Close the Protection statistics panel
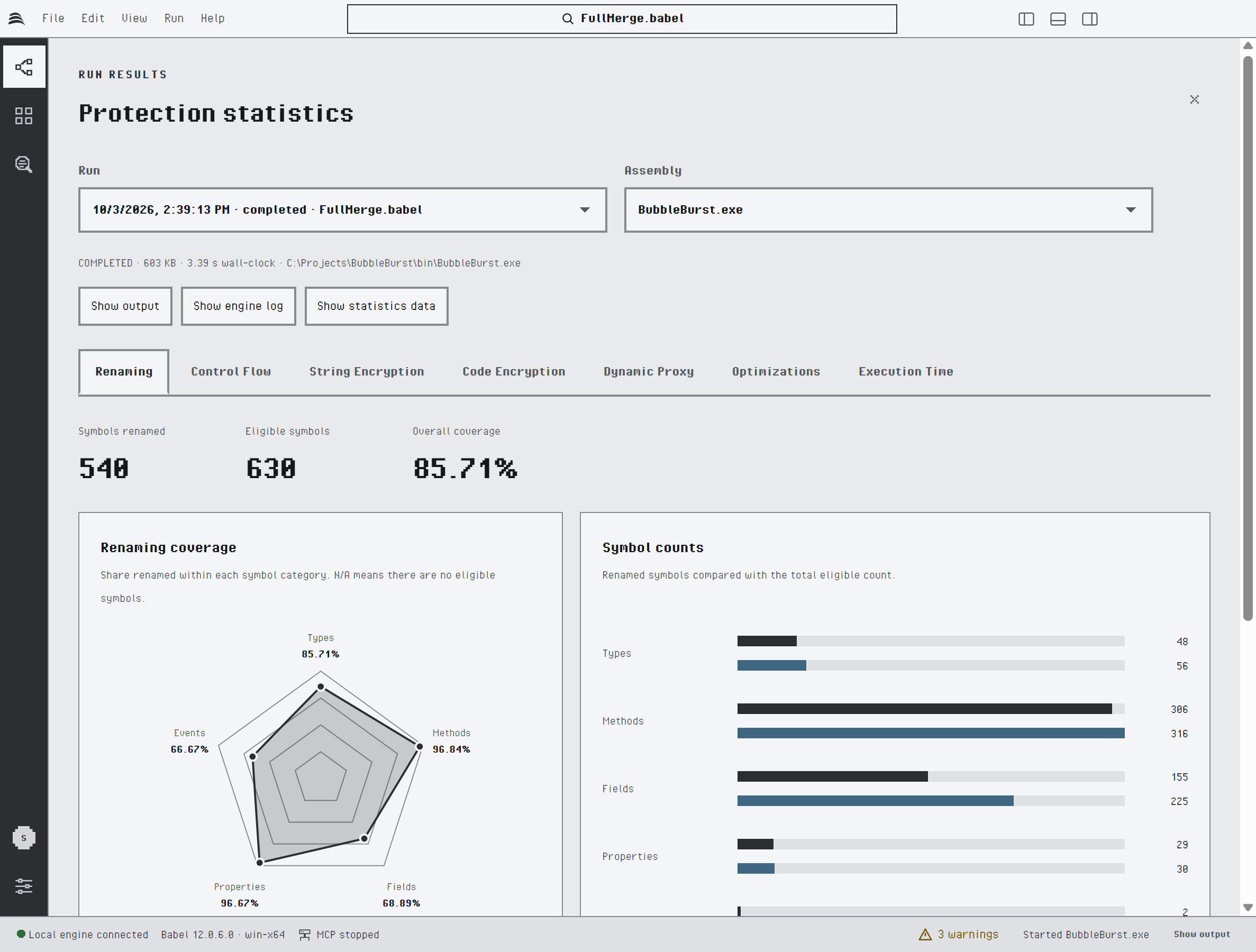The width and height of the screenshot is (1256, 952). point(1194,99)
